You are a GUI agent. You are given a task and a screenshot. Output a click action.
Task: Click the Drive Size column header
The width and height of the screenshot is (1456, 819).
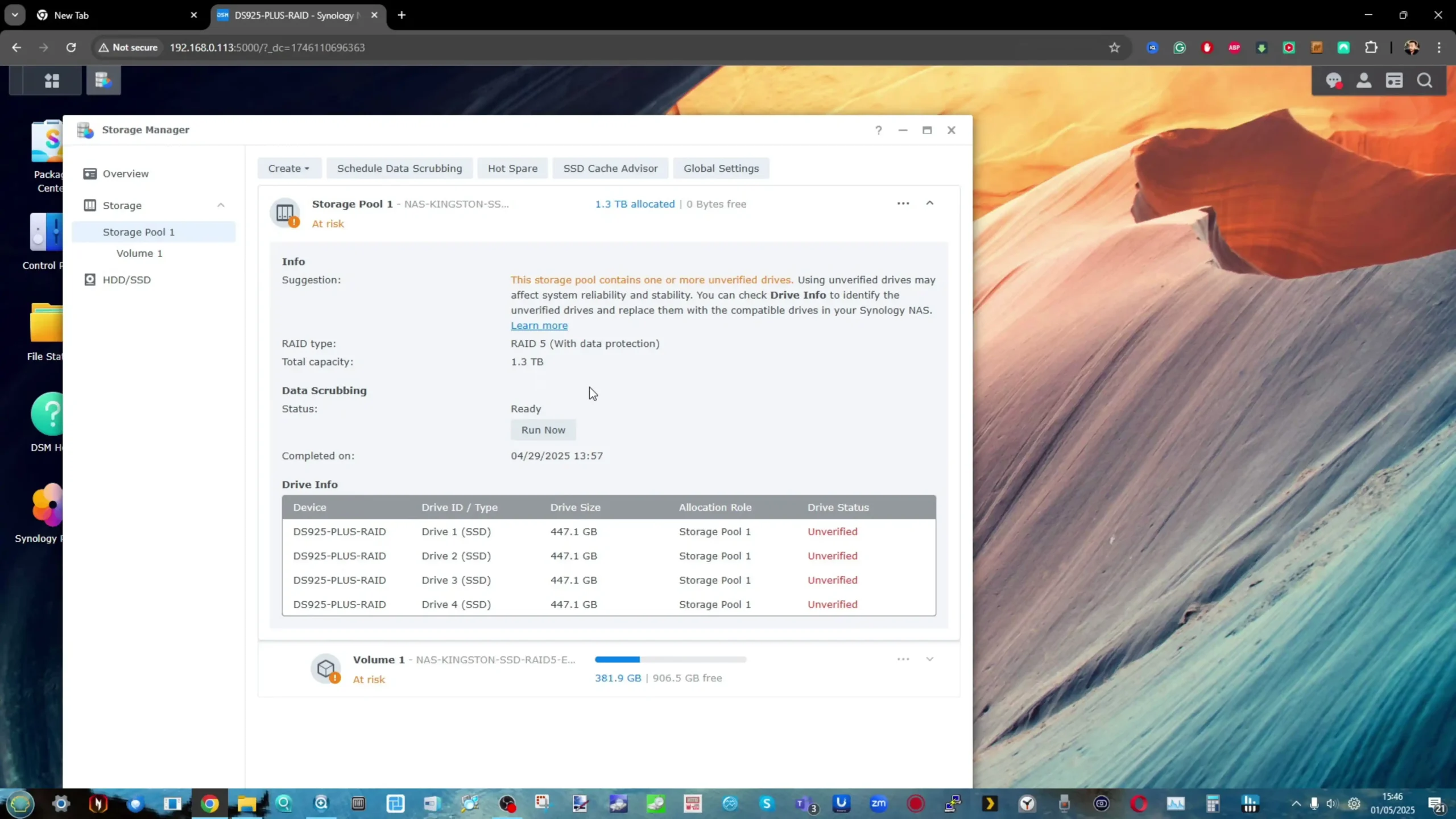575,507
